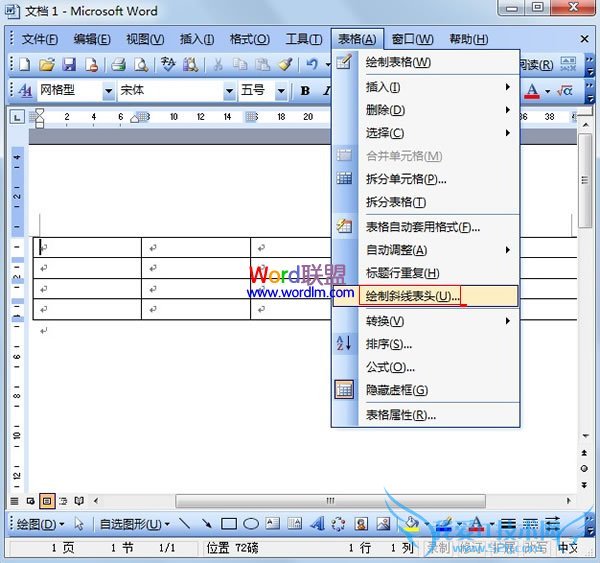Open the 视图(V) menu
Image resolution: width=600 pixels, height=563 pixels.
click(145, 39)
